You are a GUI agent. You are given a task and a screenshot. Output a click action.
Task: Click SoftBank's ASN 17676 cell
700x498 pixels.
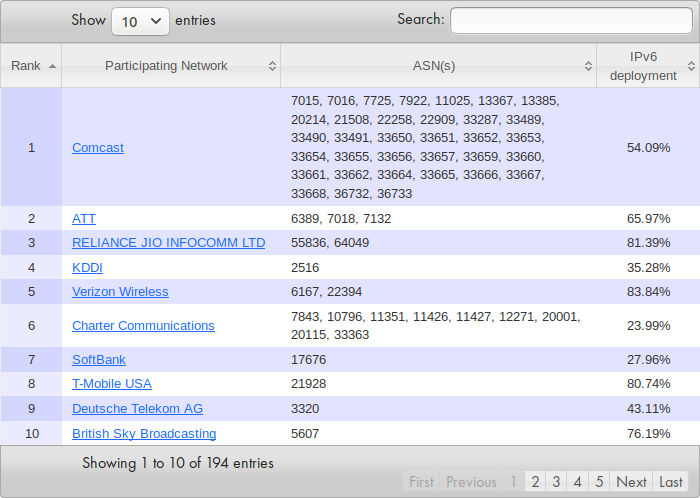(438, 360)
